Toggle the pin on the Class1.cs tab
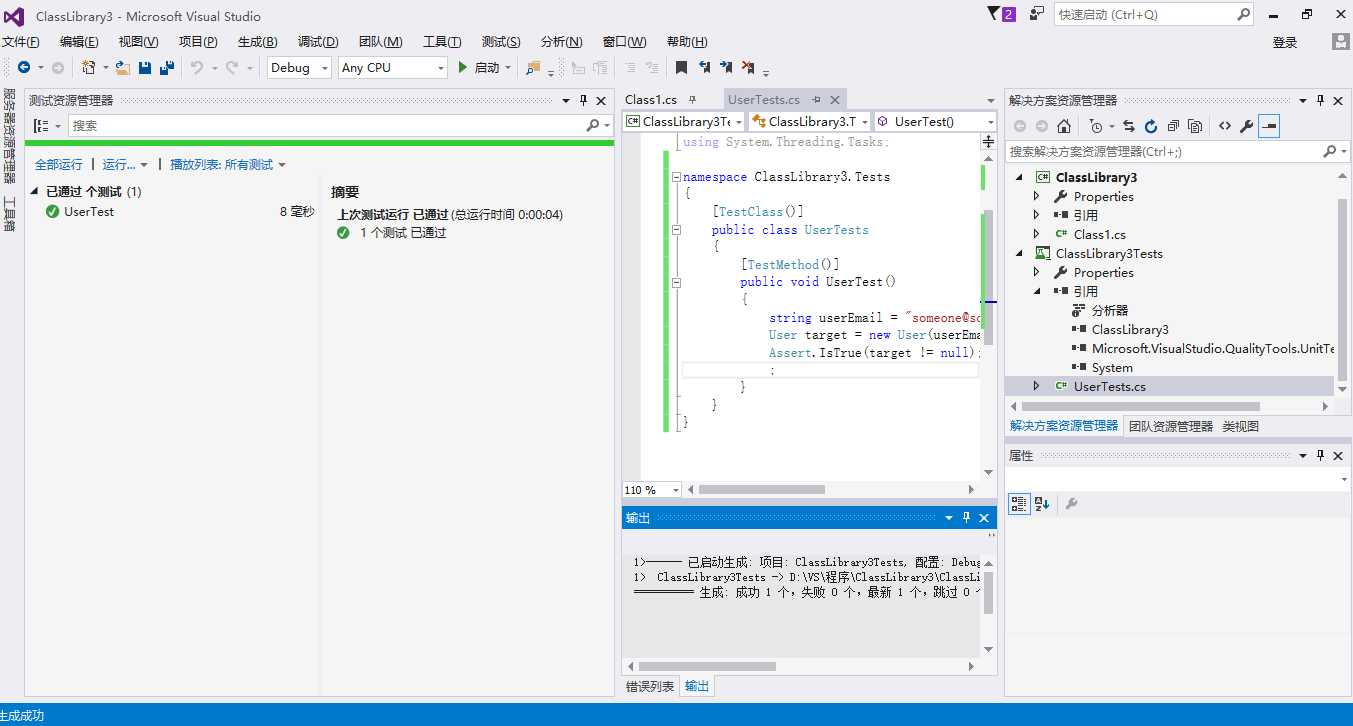1353x726 pixels. tap(692, 99)
